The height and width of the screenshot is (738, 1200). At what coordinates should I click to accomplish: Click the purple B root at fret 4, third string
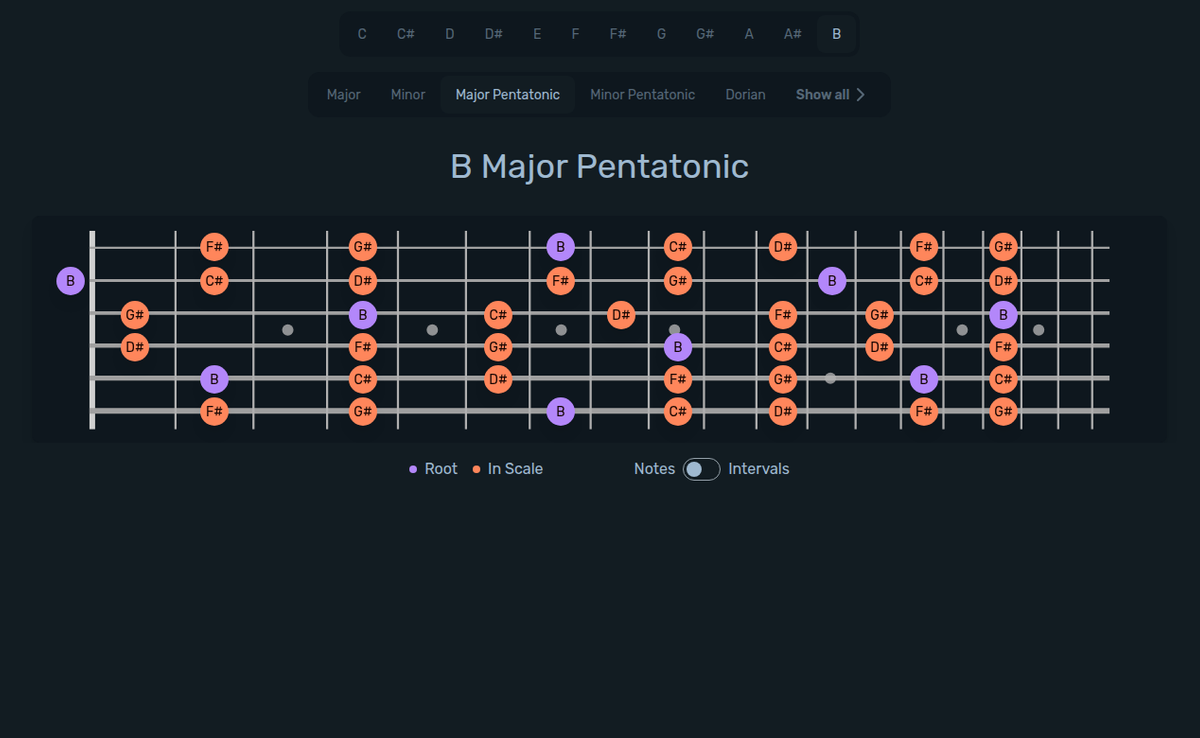(x=362, y=314)
